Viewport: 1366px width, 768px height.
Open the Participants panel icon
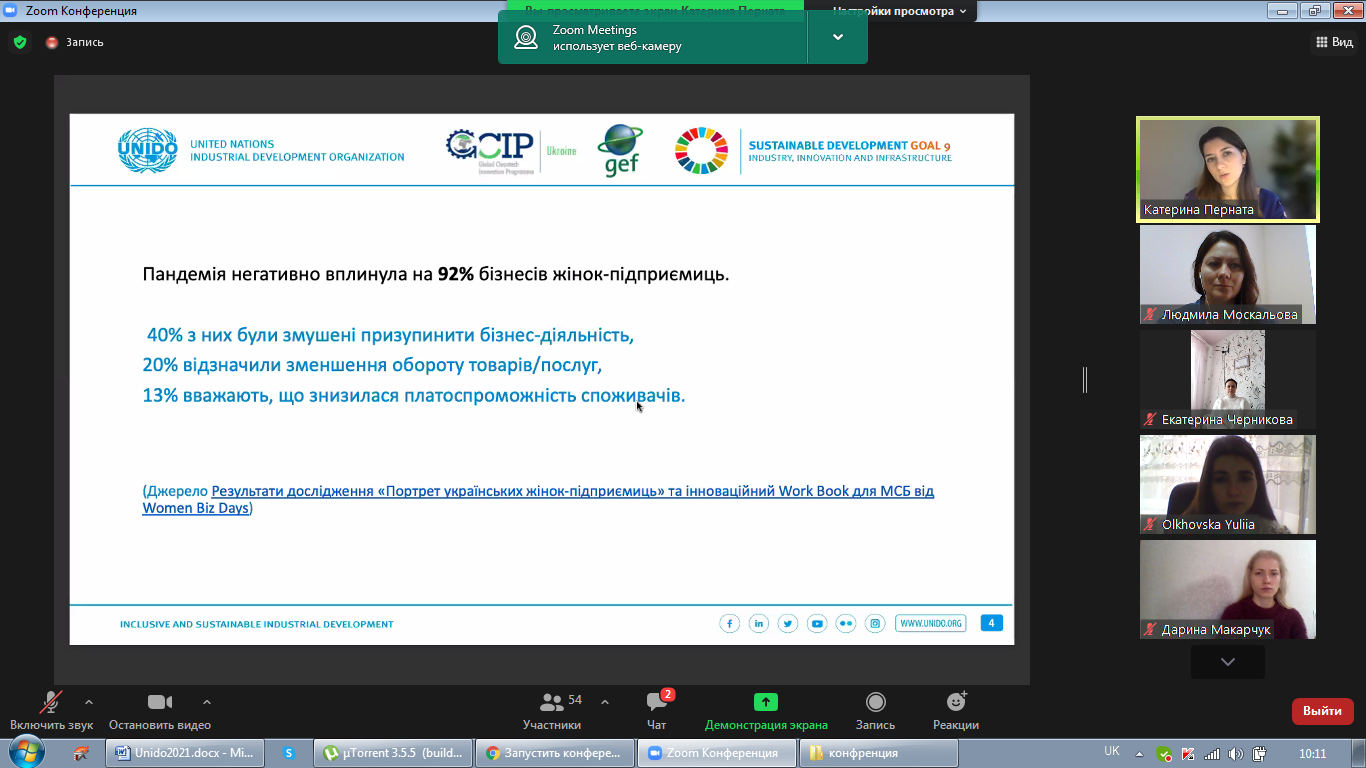[551, 702]
